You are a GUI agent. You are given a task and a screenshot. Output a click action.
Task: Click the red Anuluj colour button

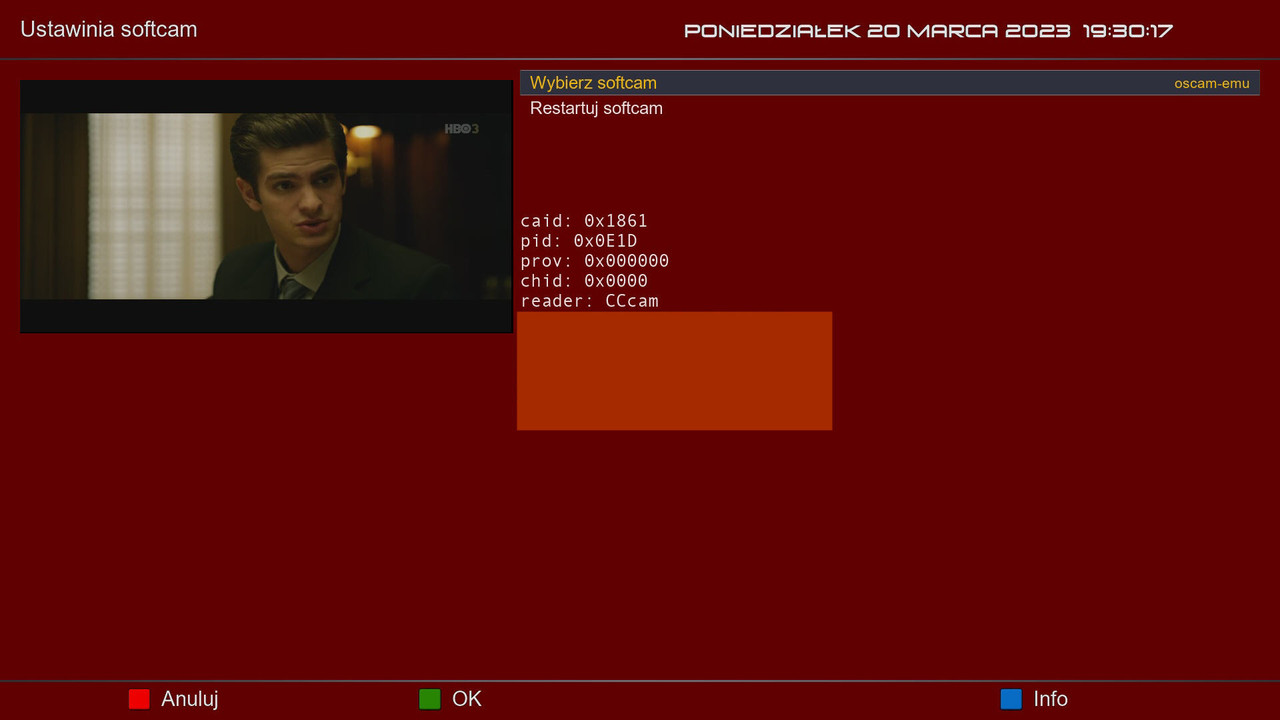point(139,699)
